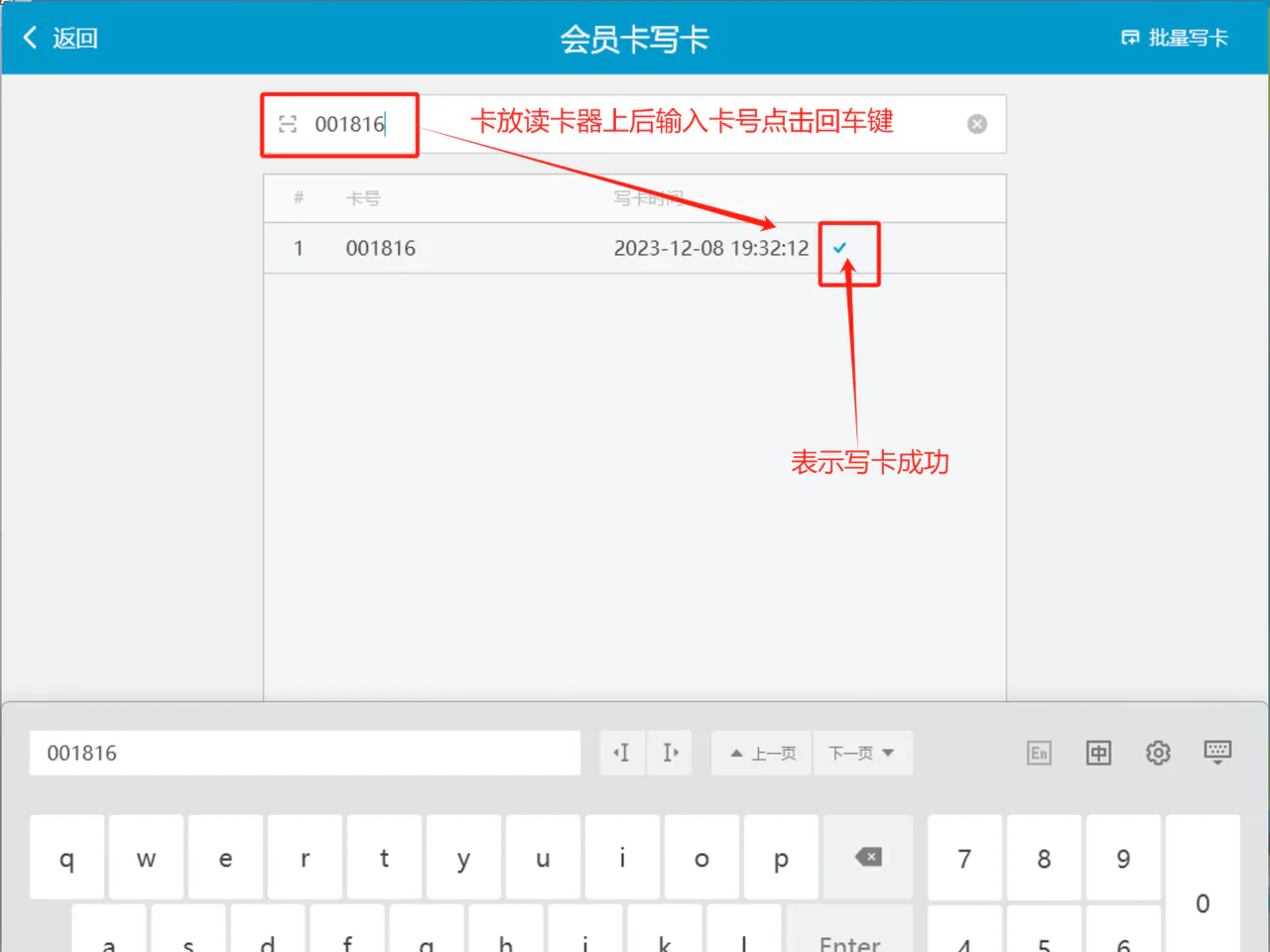Click the write time 2023-12-08 19:32:12
The height and width of the screenshot is (952, 1270).
pos(711,248)
